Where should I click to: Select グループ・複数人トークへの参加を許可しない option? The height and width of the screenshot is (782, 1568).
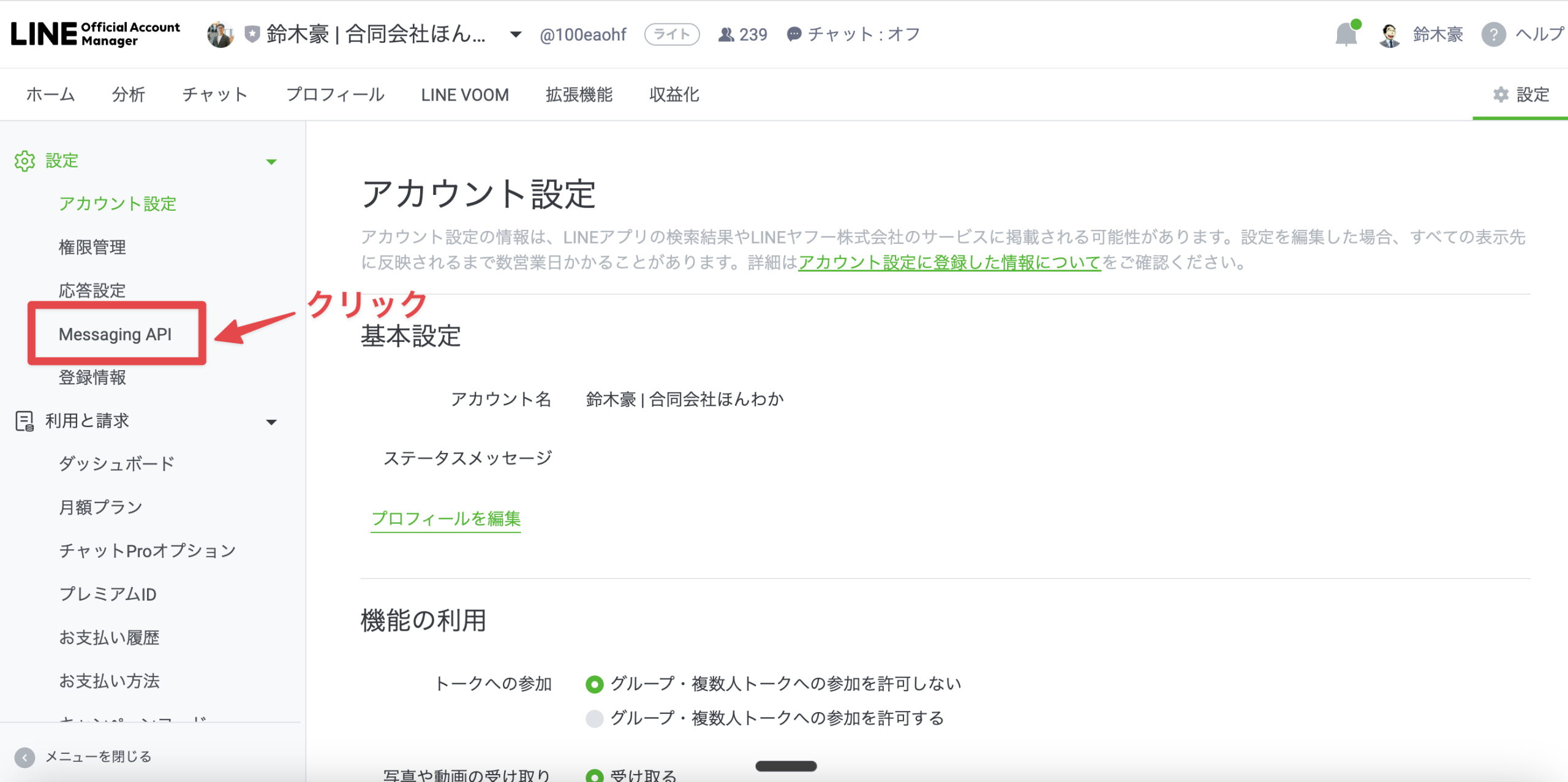[x=594, y=684]
